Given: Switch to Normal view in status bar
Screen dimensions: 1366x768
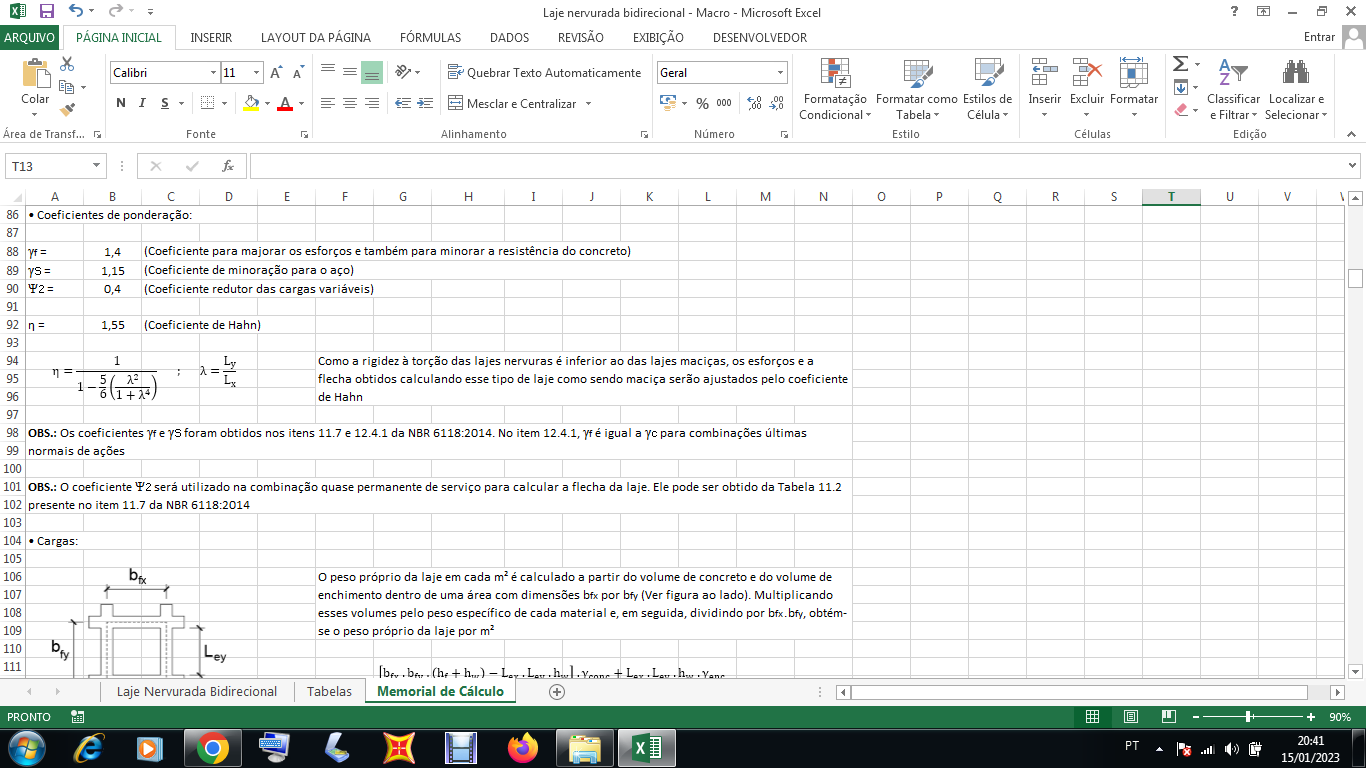Looking at the screenshot, I should tap(1093, 717).
